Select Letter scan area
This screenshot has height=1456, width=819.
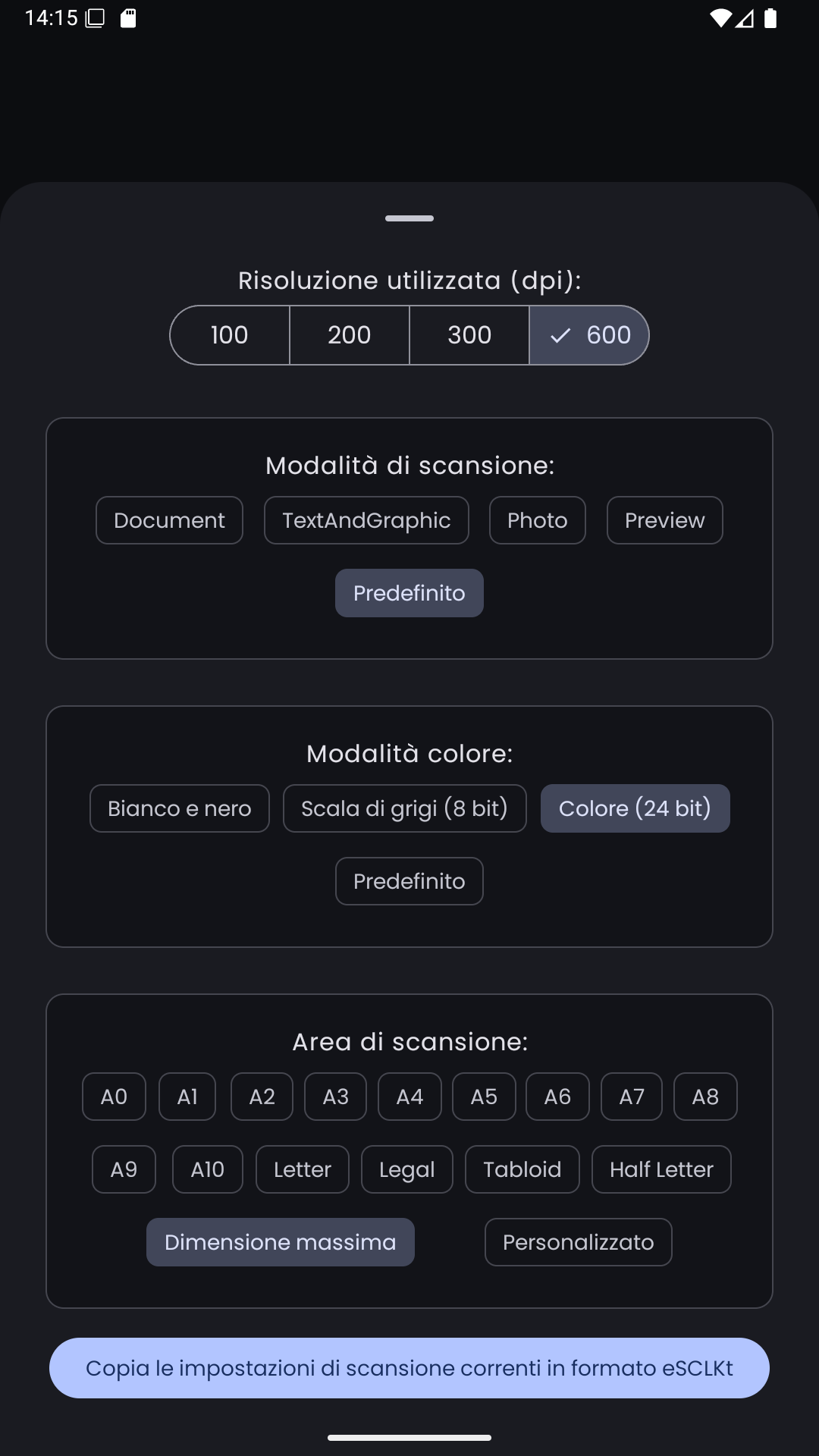pos(302,1169)
